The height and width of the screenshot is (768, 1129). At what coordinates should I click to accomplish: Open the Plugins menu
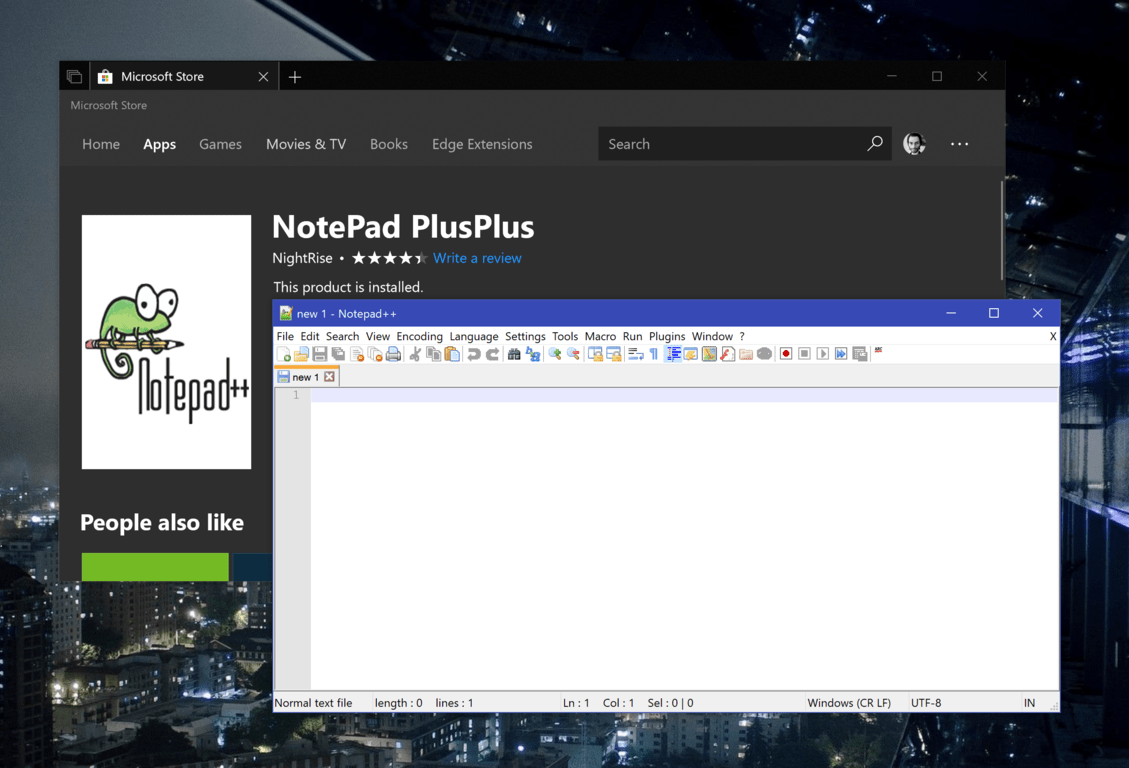[667, 336]
